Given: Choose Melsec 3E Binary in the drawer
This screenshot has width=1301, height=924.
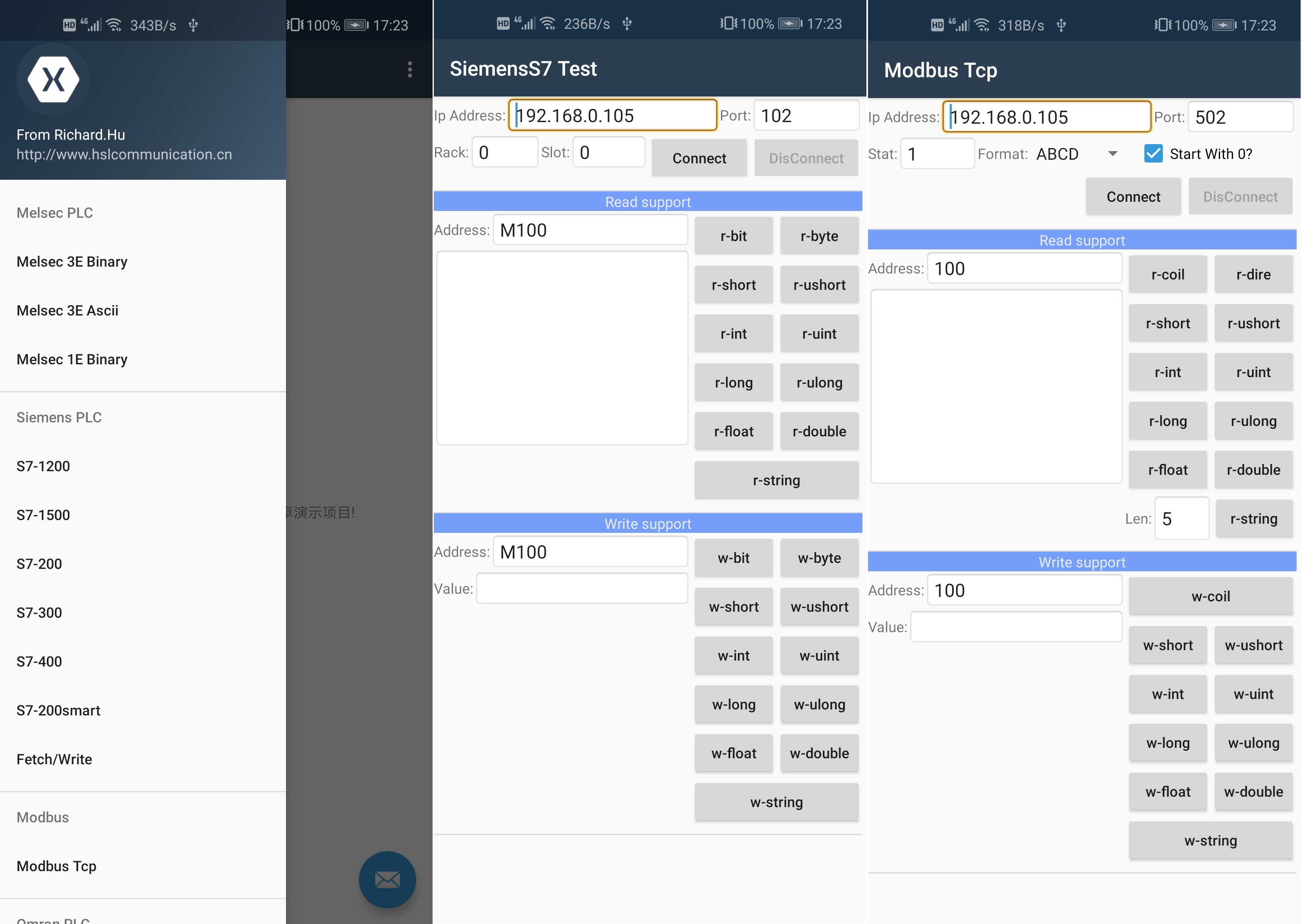Looking at the screenshot, I should [72, 262].
